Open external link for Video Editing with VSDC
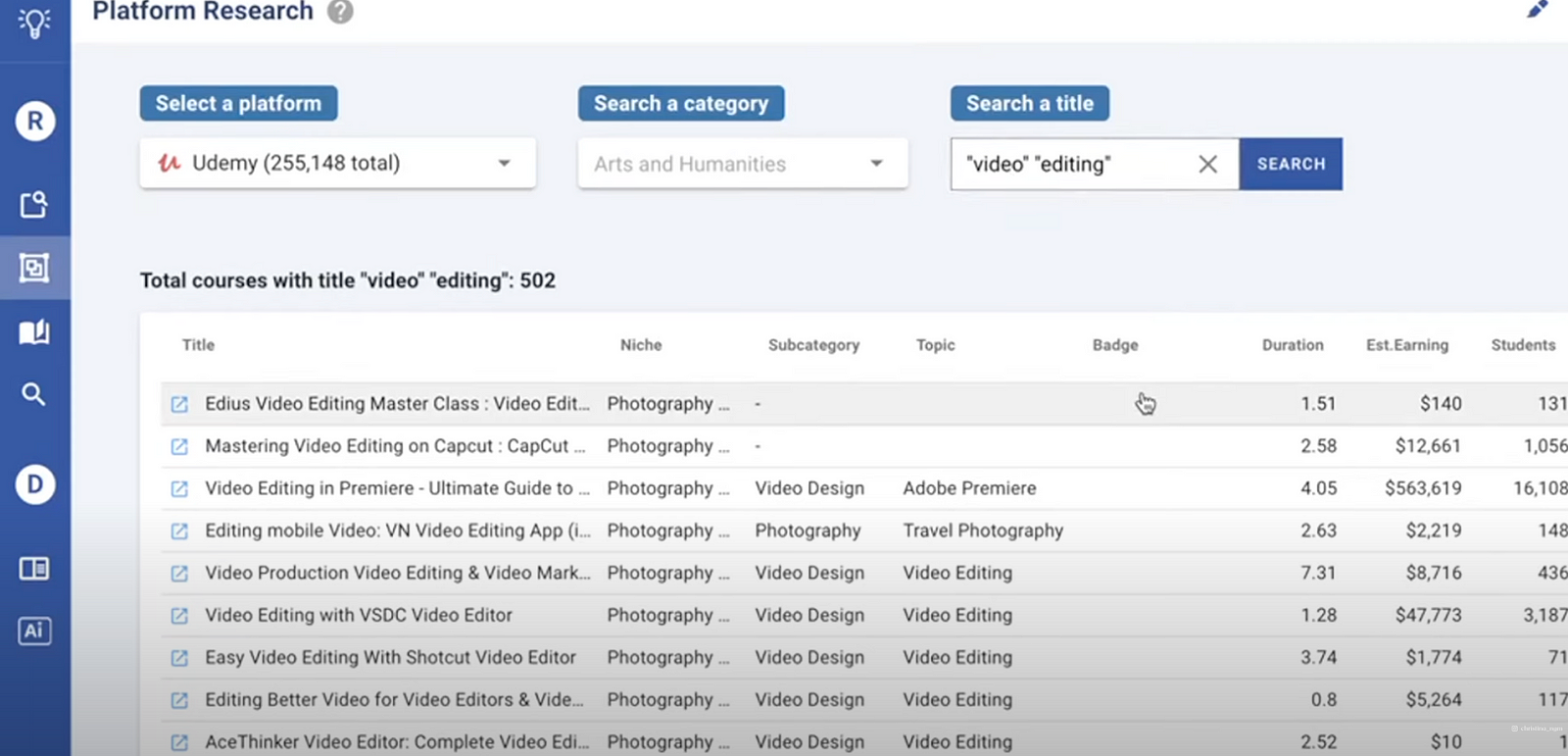This screenshot has height=756, width=1568. [179, 616]
